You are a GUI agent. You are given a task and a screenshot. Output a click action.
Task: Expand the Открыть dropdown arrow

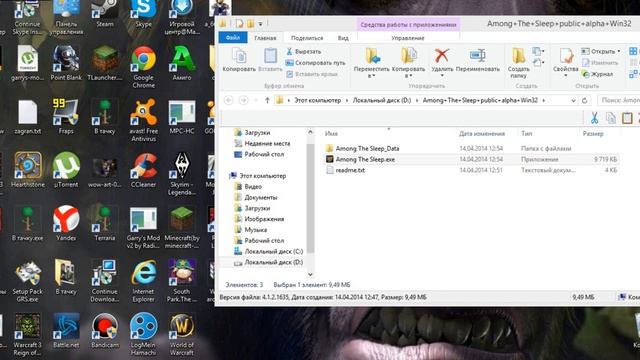(619, 51)
